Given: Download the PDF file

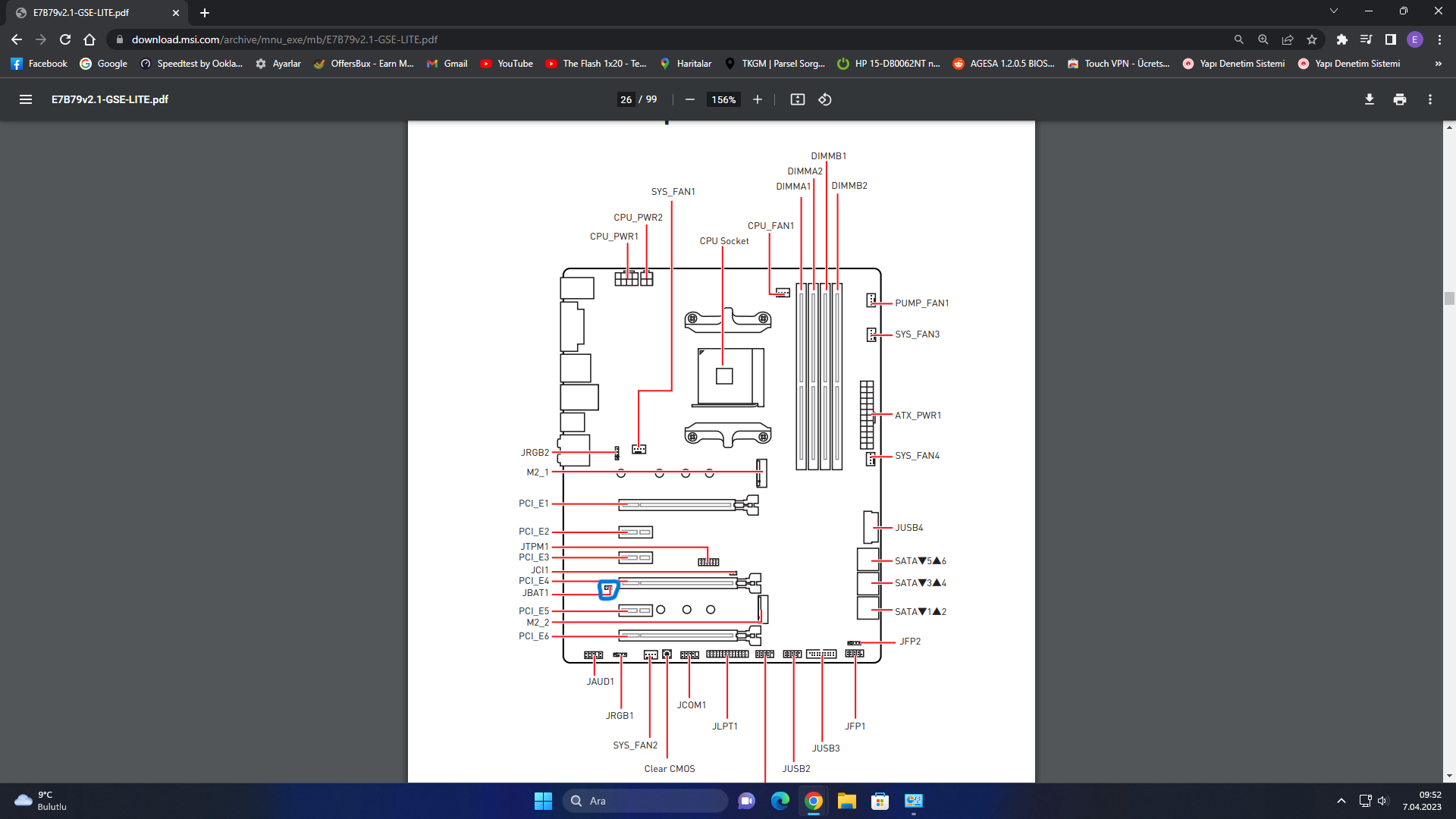Looking at the screenshot, I should tap(1369, 99).
